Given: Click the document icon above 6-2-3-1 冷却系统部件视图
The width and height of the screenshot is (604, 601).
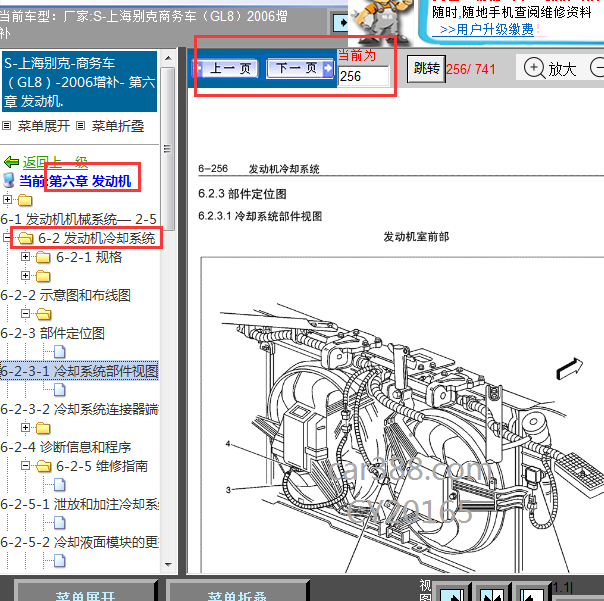Looking at the screenshot, I should point(60,352).
